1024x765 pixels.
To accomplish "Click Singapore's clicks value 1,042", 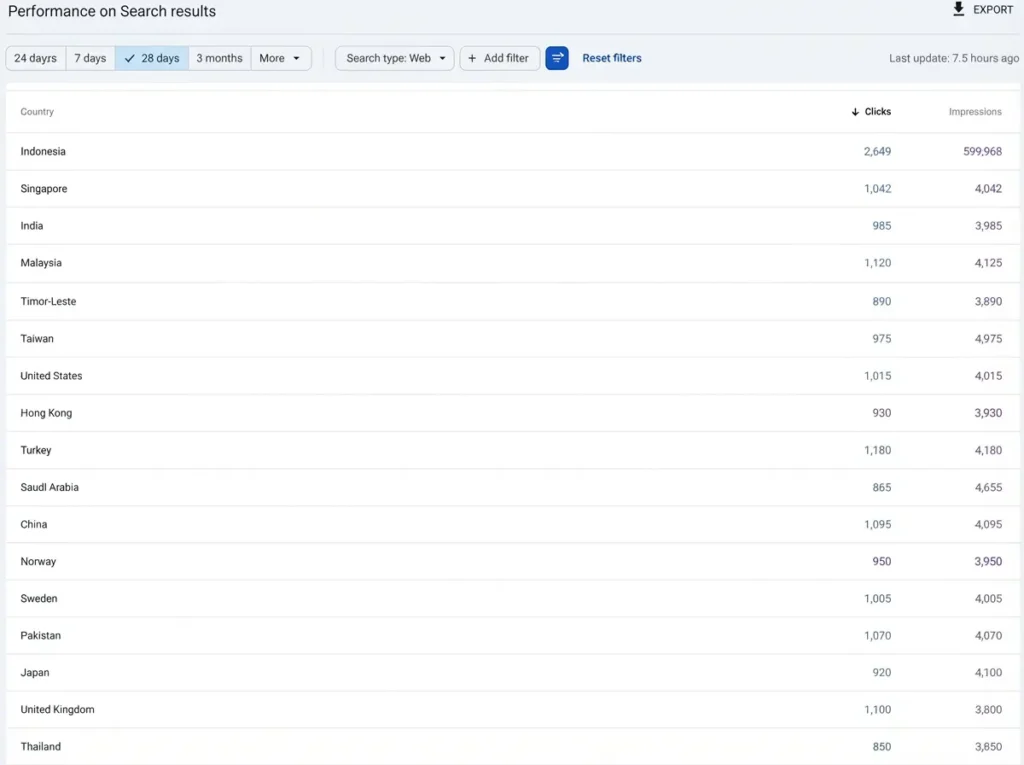I will tap(877, 189).
